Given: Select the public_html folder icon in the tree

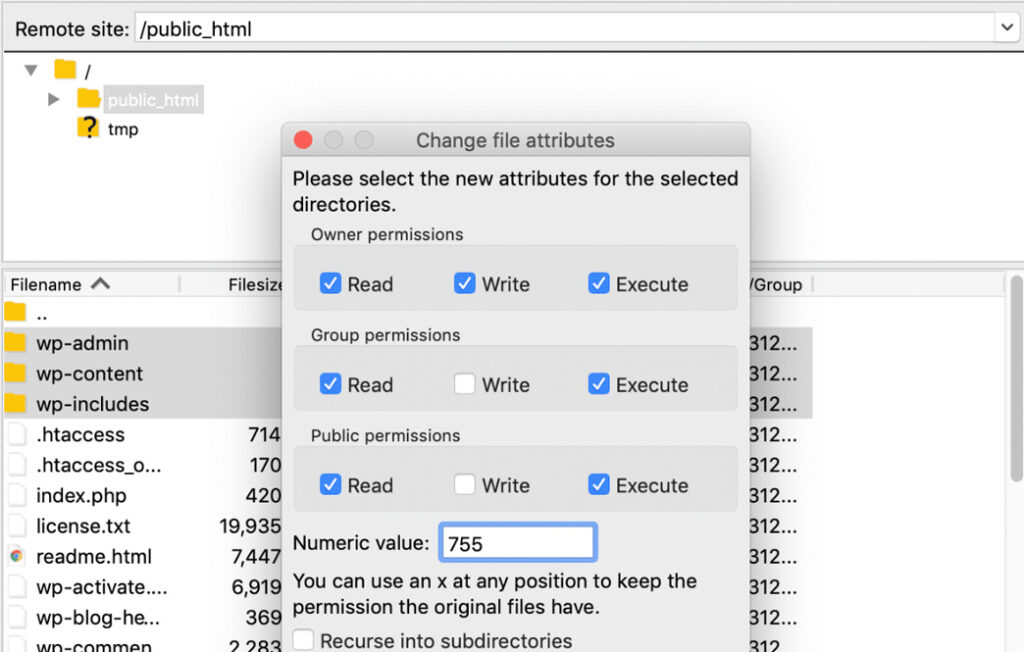Looking at the screenshot, I should pos(89,99).
